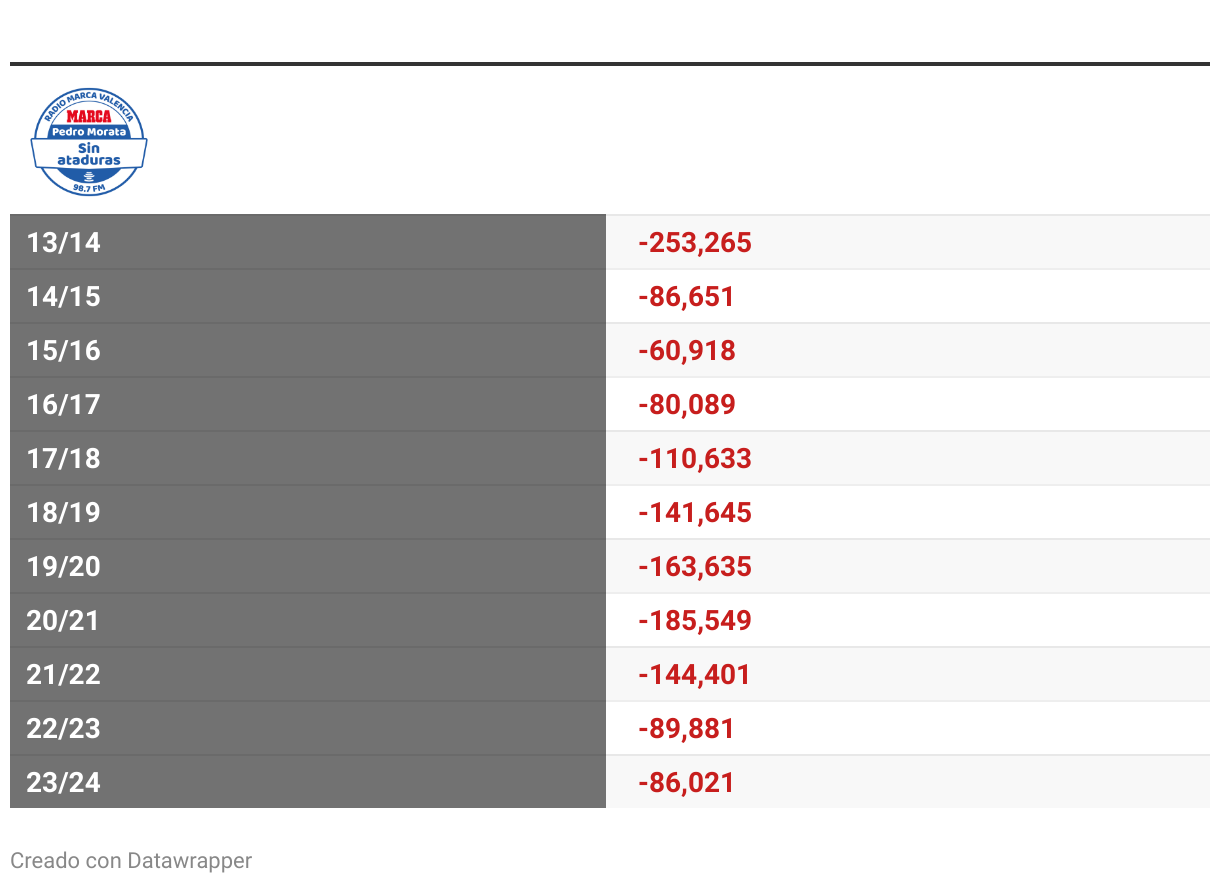Screen dimensions: 1220x886
Task: Select the -110,633 value cell
Action: (695, 459)
